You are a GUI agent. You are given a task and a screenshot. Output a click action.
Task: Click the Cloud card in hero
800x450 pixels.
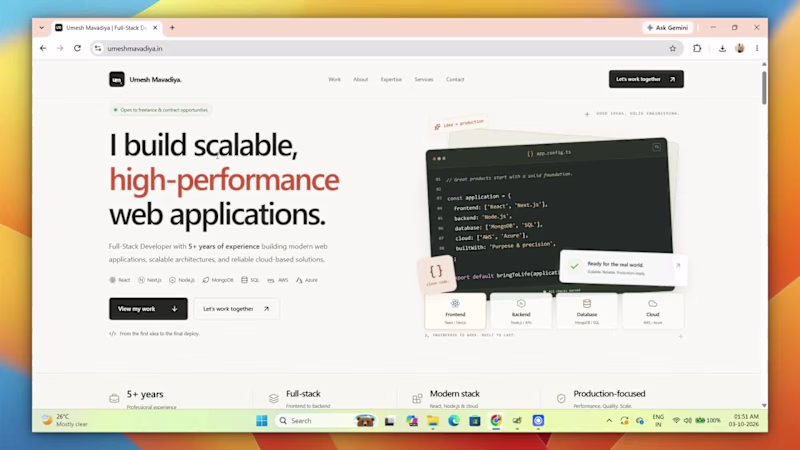click(653, 311)
